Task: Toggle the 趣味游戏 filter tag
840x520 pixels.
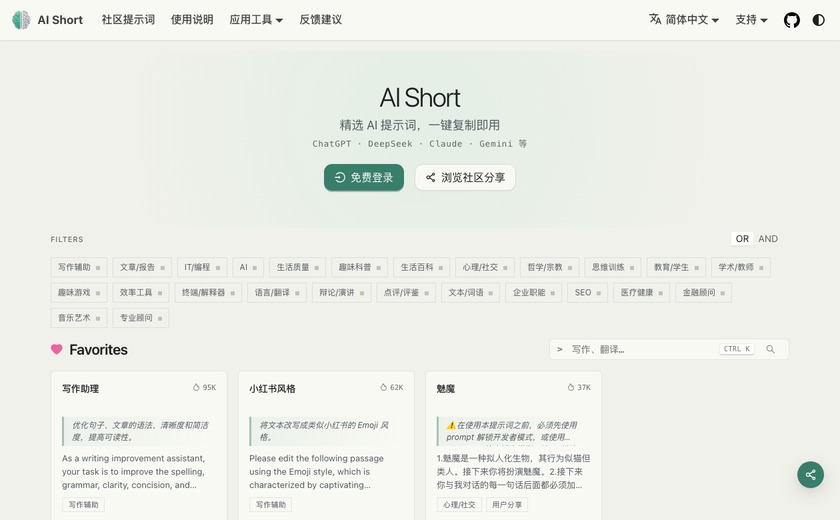Action: point(79,292)
